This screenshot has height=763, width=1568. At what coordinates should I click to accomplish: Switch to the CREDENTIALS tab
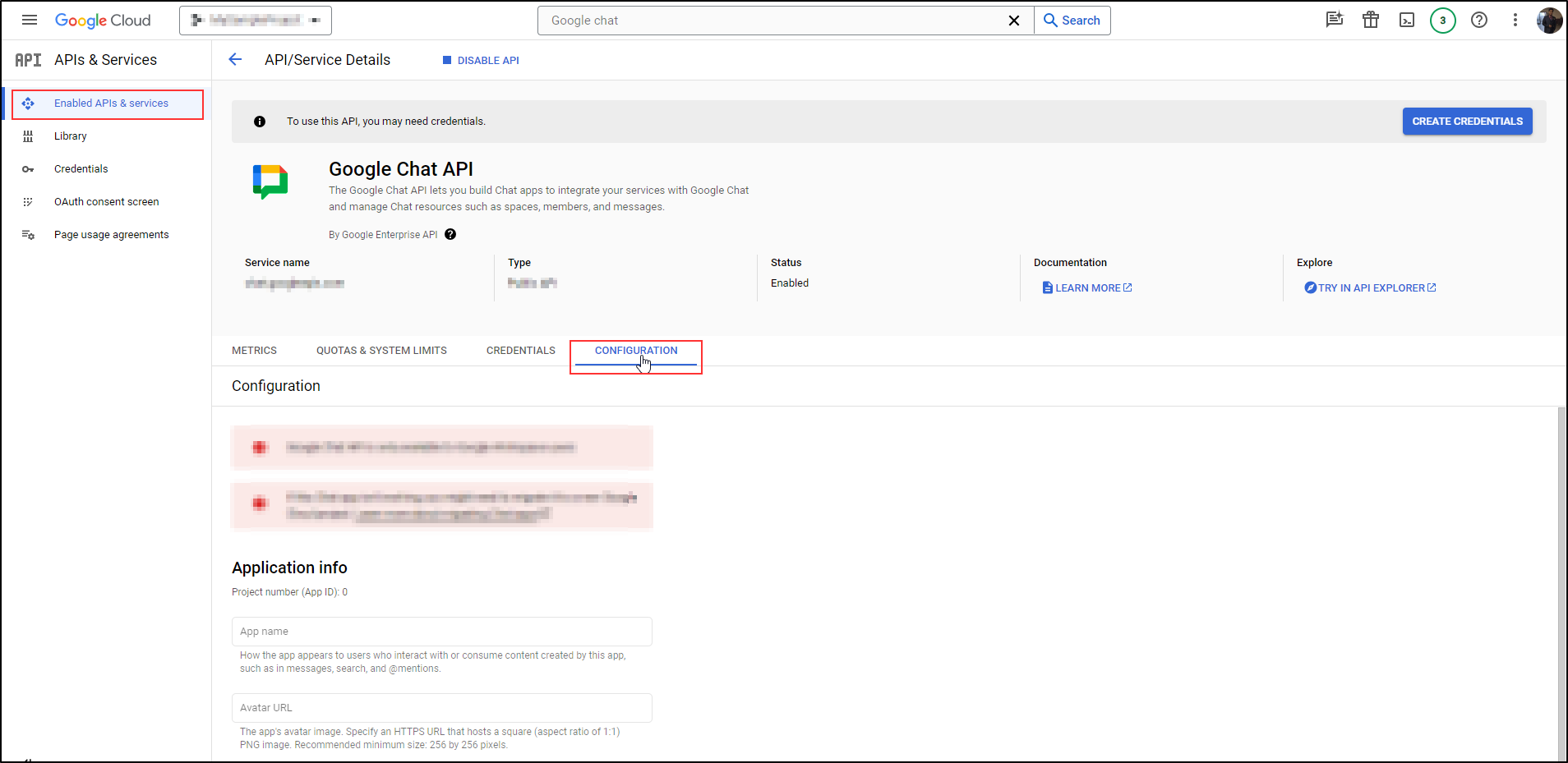(x=521, y=351)
